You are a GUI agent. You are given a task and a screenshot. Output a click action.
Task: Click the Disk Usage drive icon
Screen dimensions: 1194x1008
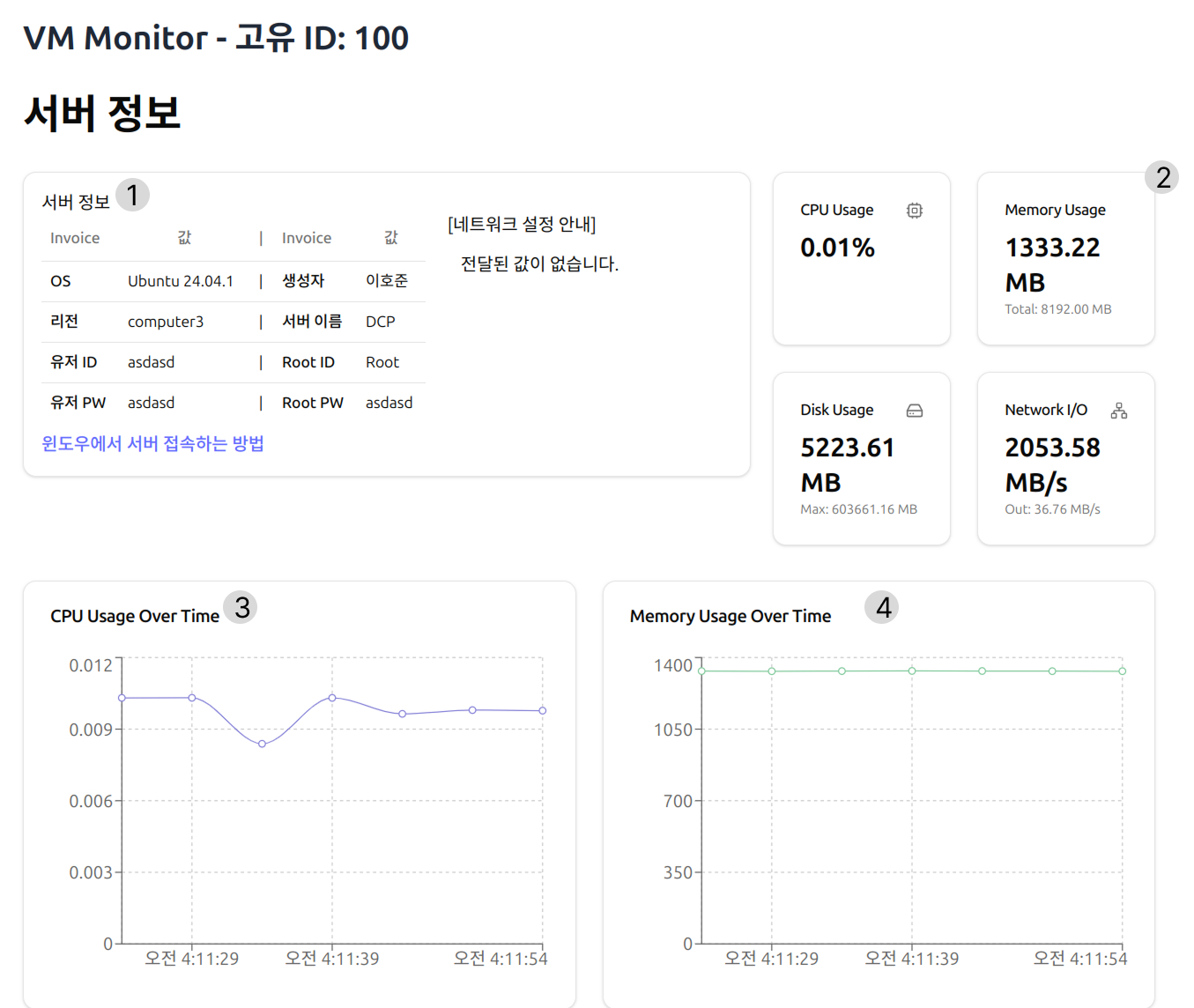[x=914, y=411]
